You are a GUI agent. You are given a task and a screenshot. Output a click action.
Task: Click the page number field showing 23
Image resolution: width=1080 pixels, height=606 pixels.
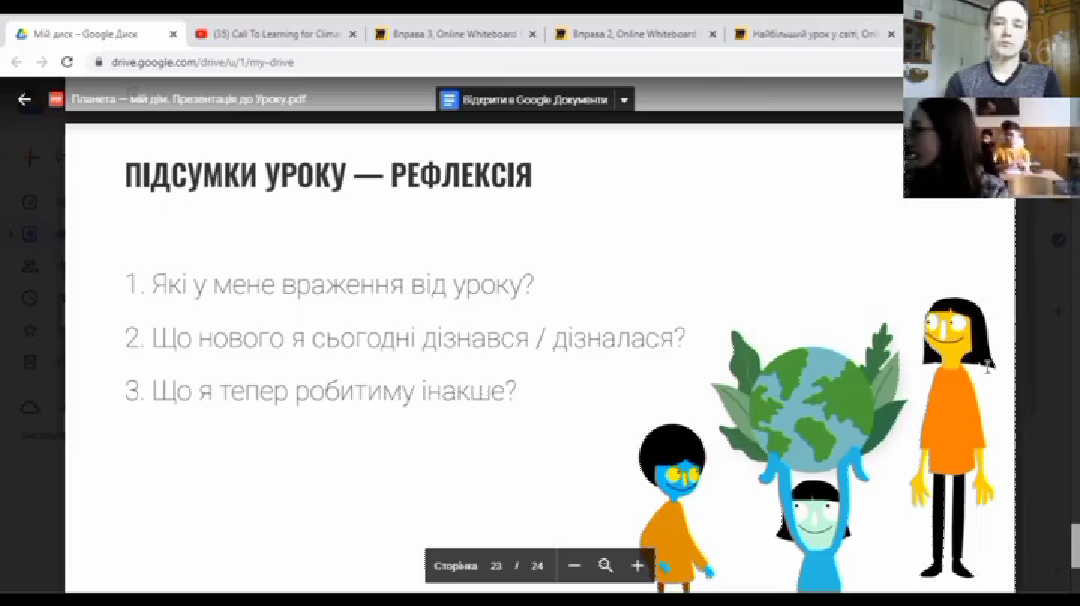[x=496, y=566]
